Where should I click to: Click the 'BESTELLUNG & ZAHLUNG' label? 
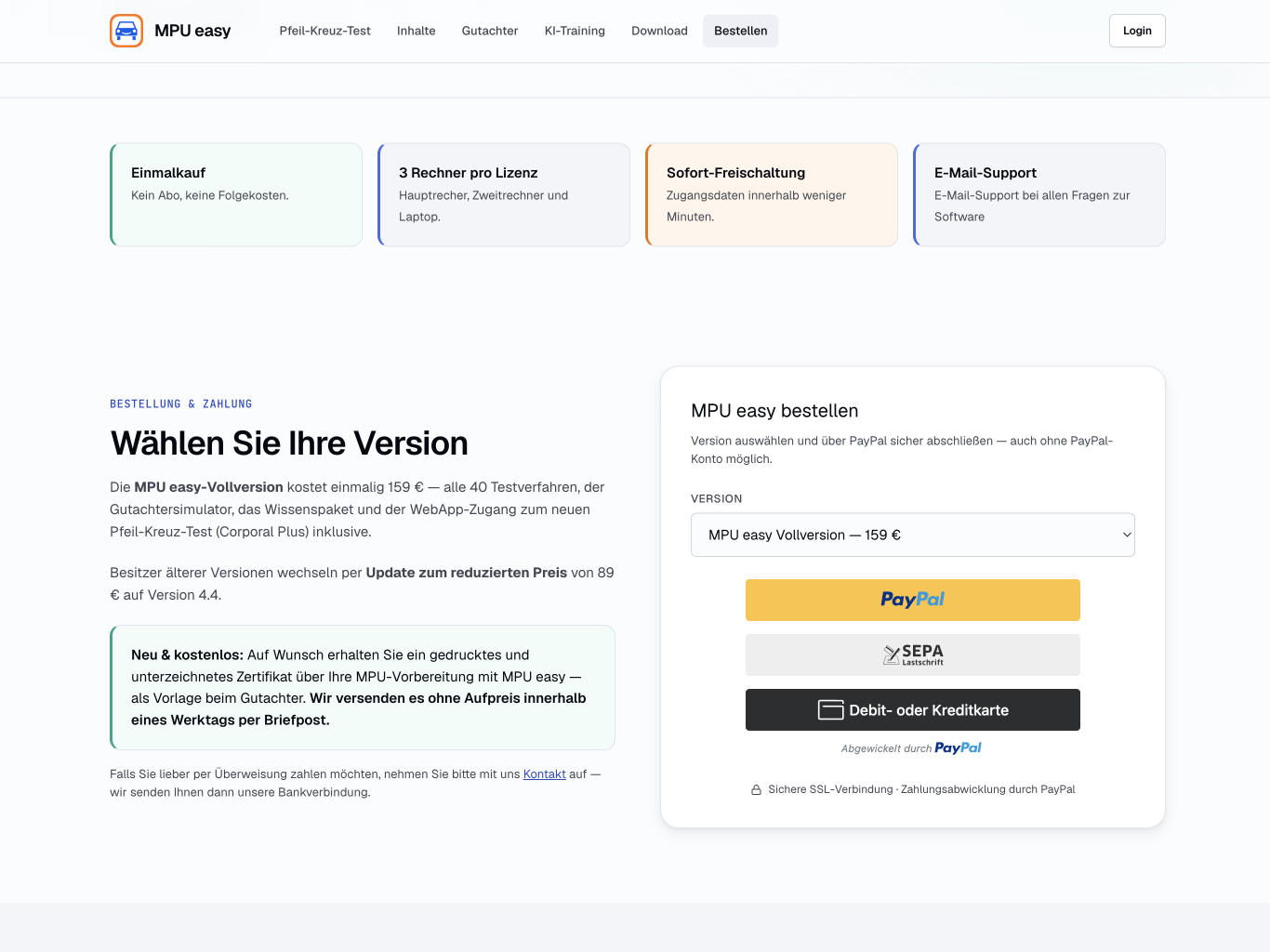point(181,403)
